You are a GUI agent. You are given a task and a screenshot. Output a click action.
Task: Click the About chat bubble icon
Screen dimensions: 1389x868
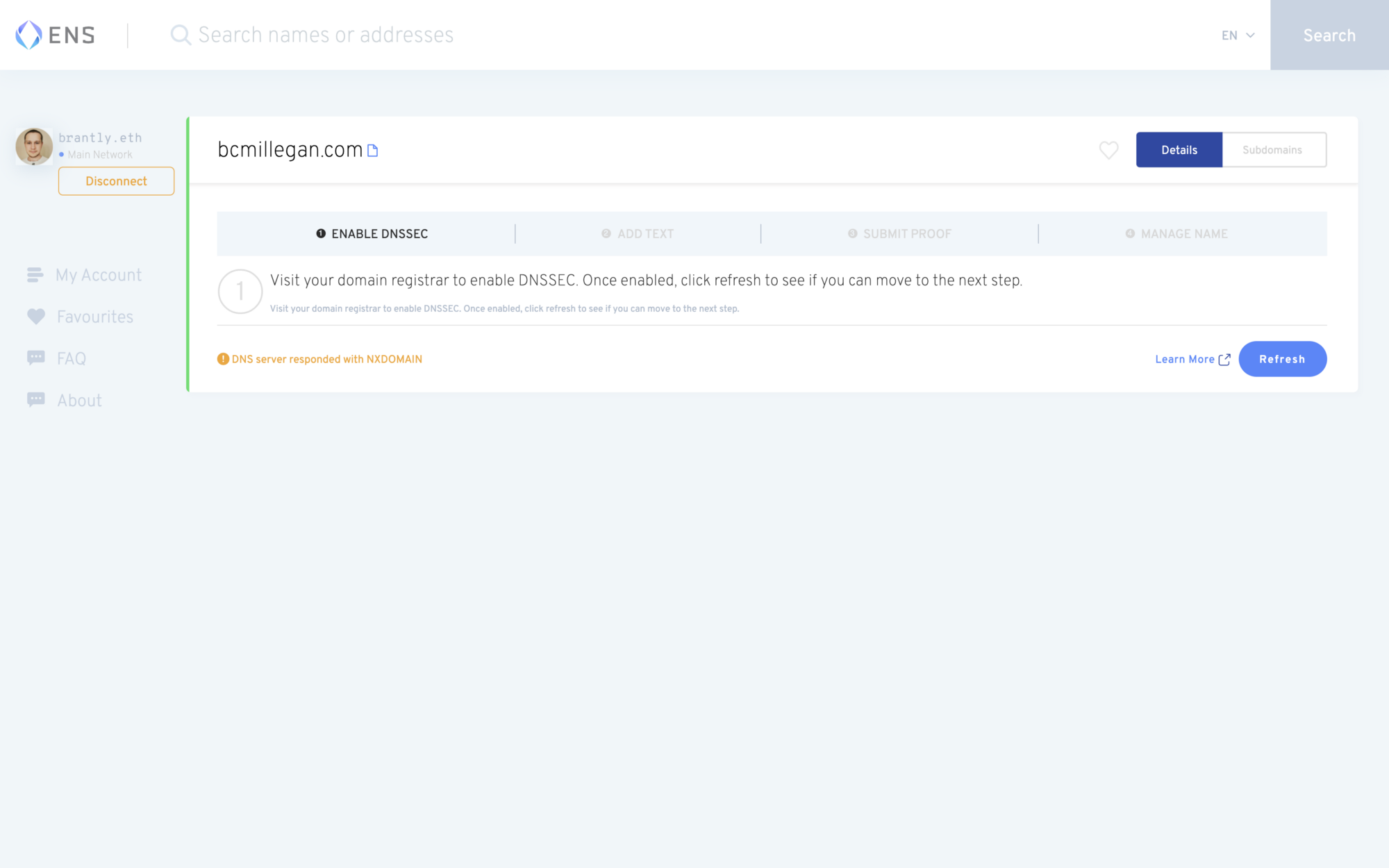coord(36,400)
